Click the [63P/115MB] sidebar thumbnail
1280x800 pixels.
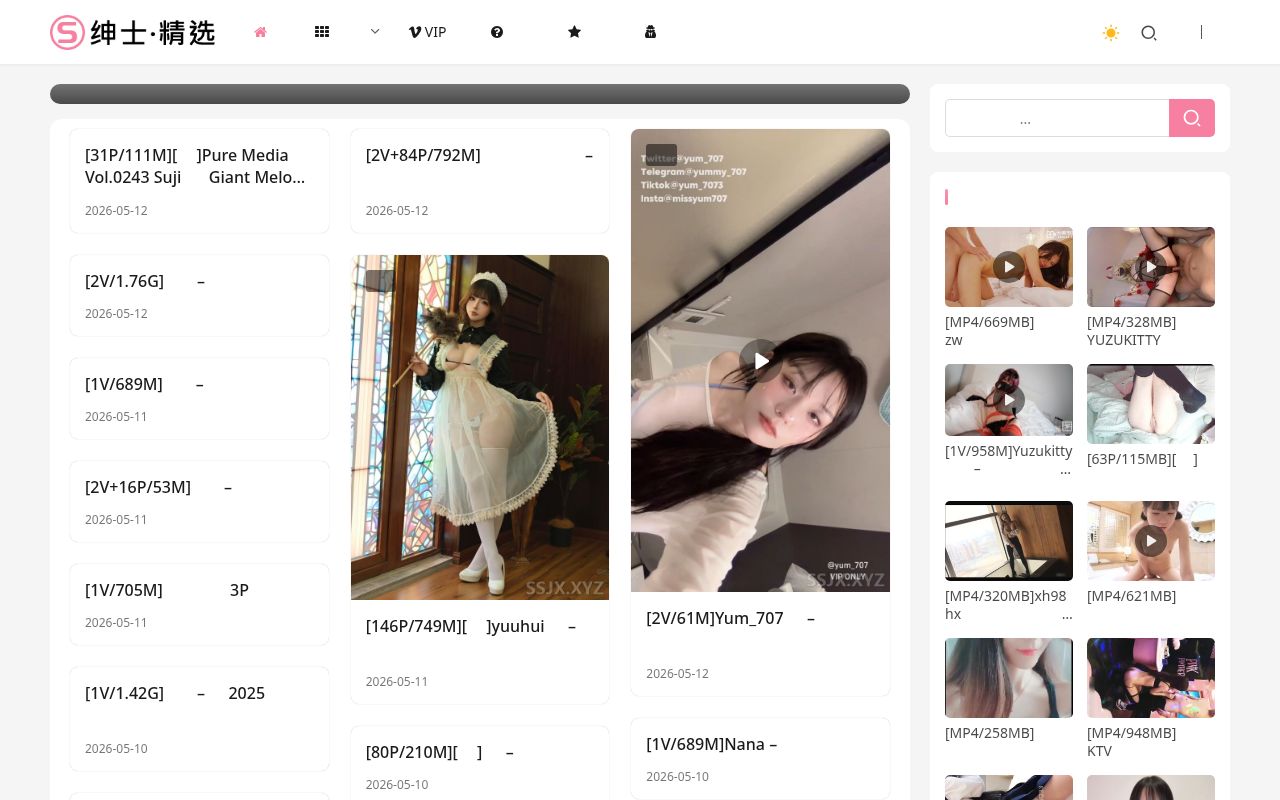click(1151, 404)
